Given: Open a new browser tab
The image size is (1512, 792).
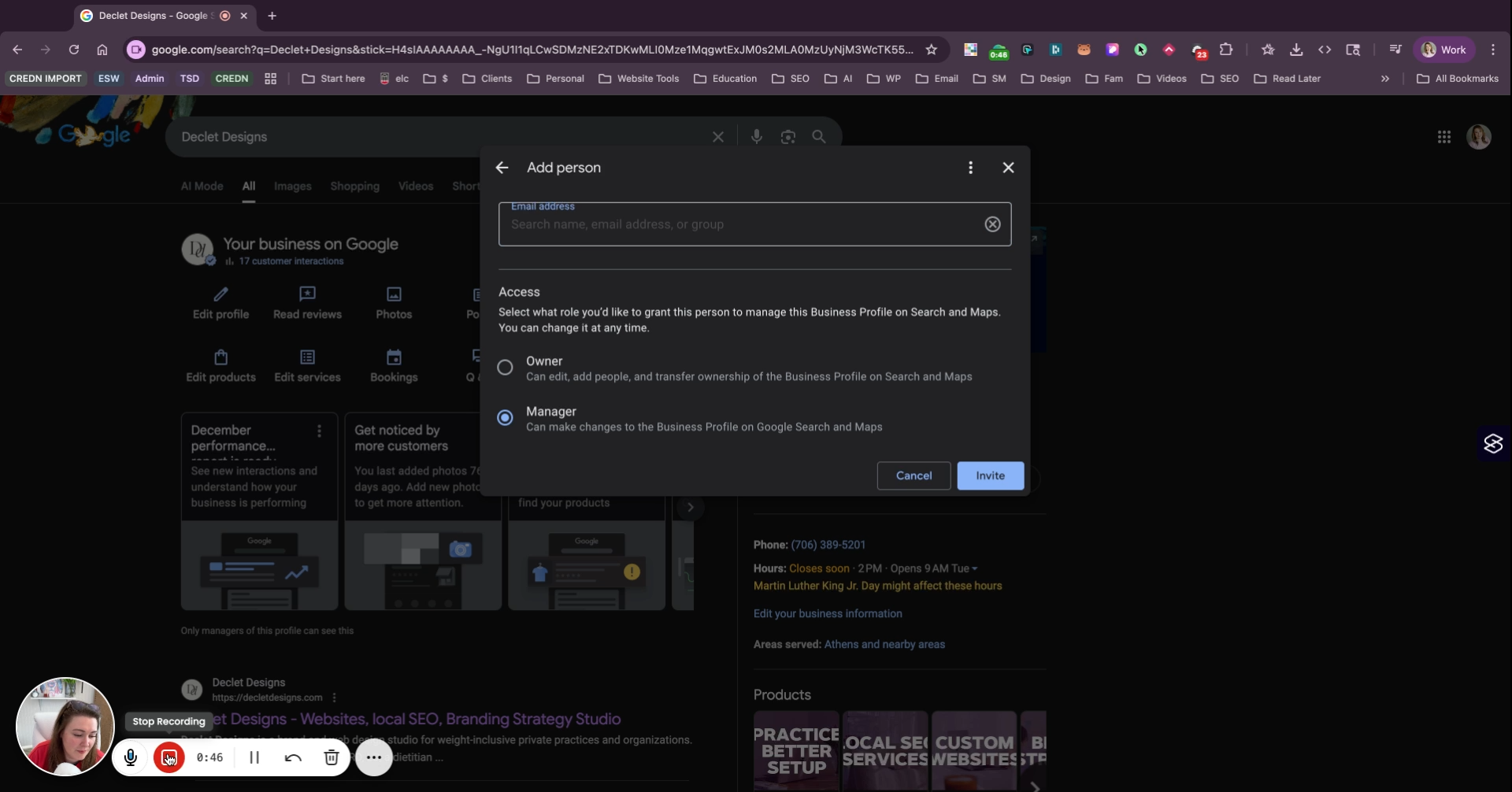Looking at the screenshot, I should point(272,16).
